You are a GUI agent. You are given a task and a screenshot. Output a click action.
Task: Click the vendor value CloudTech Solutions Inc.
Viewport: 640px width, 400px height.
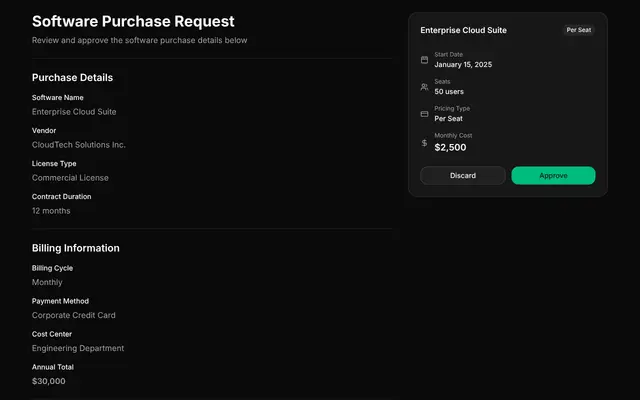tap(79, 145)
